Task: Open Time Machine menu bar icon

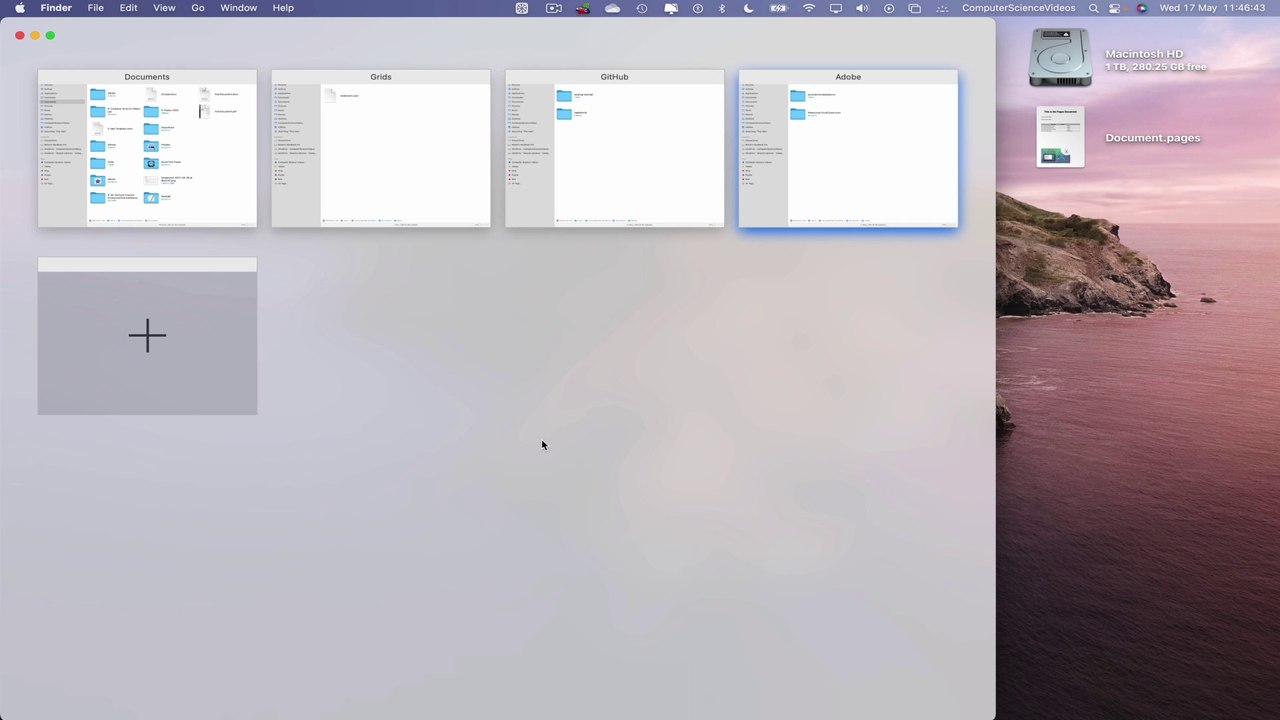Action: [642, 8]
